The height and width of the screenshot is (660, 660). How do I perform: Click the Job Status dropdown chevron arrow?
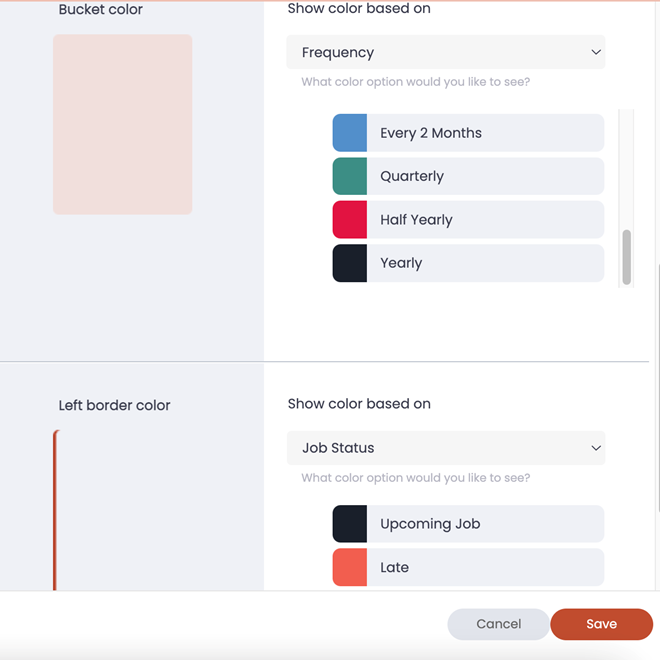[596, 448]
